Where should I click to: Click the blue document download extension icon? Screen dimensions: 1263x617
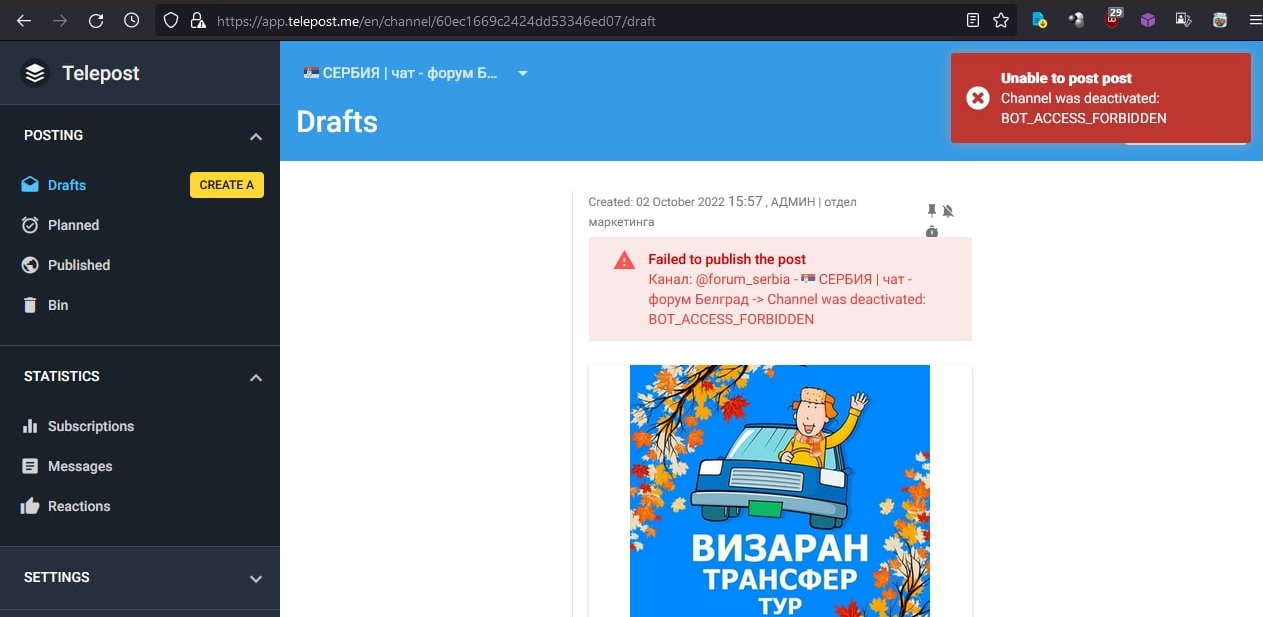pos(1040,20)
